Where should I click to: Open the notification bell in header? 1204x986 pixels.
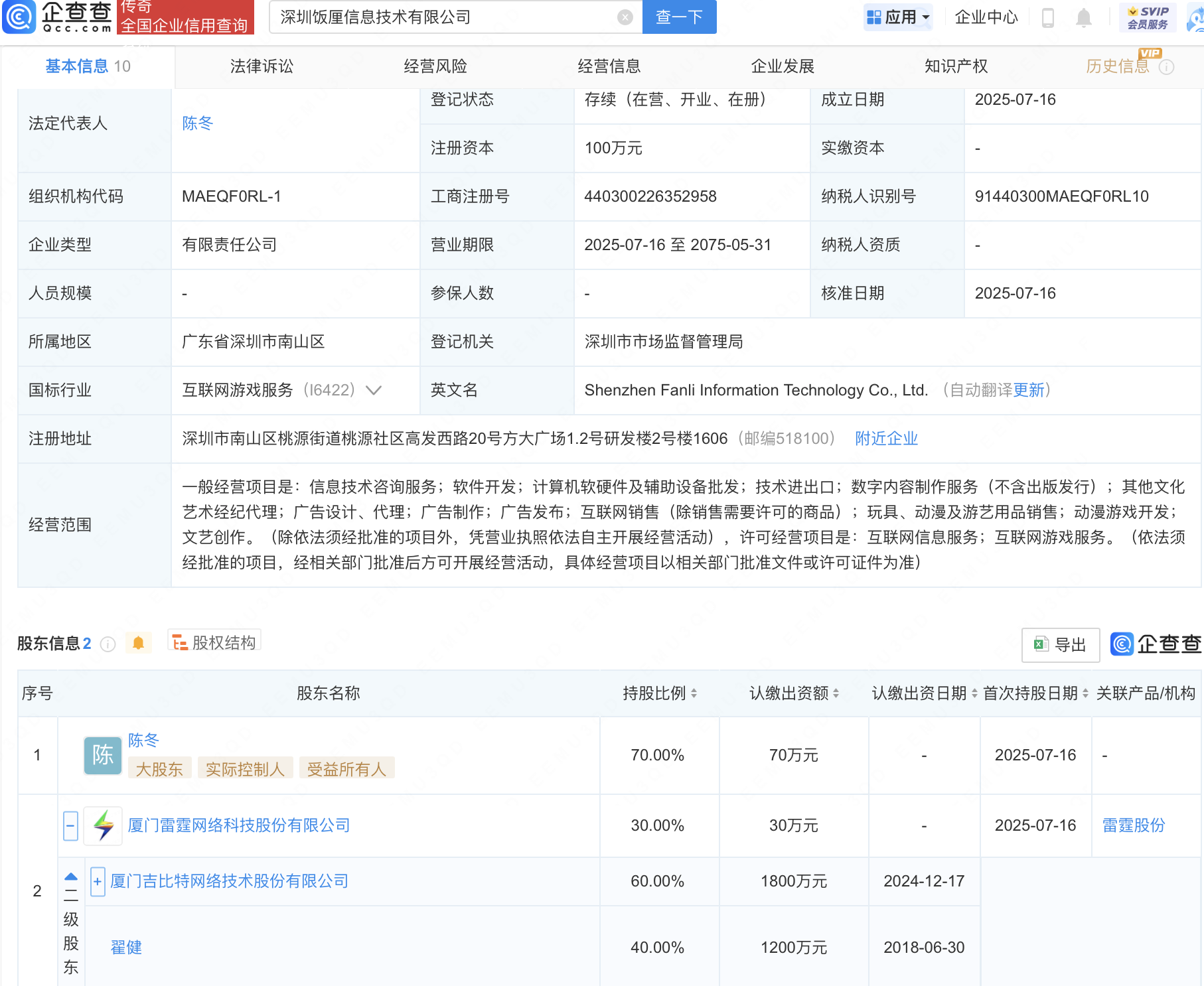click(x=1083, y=18)
